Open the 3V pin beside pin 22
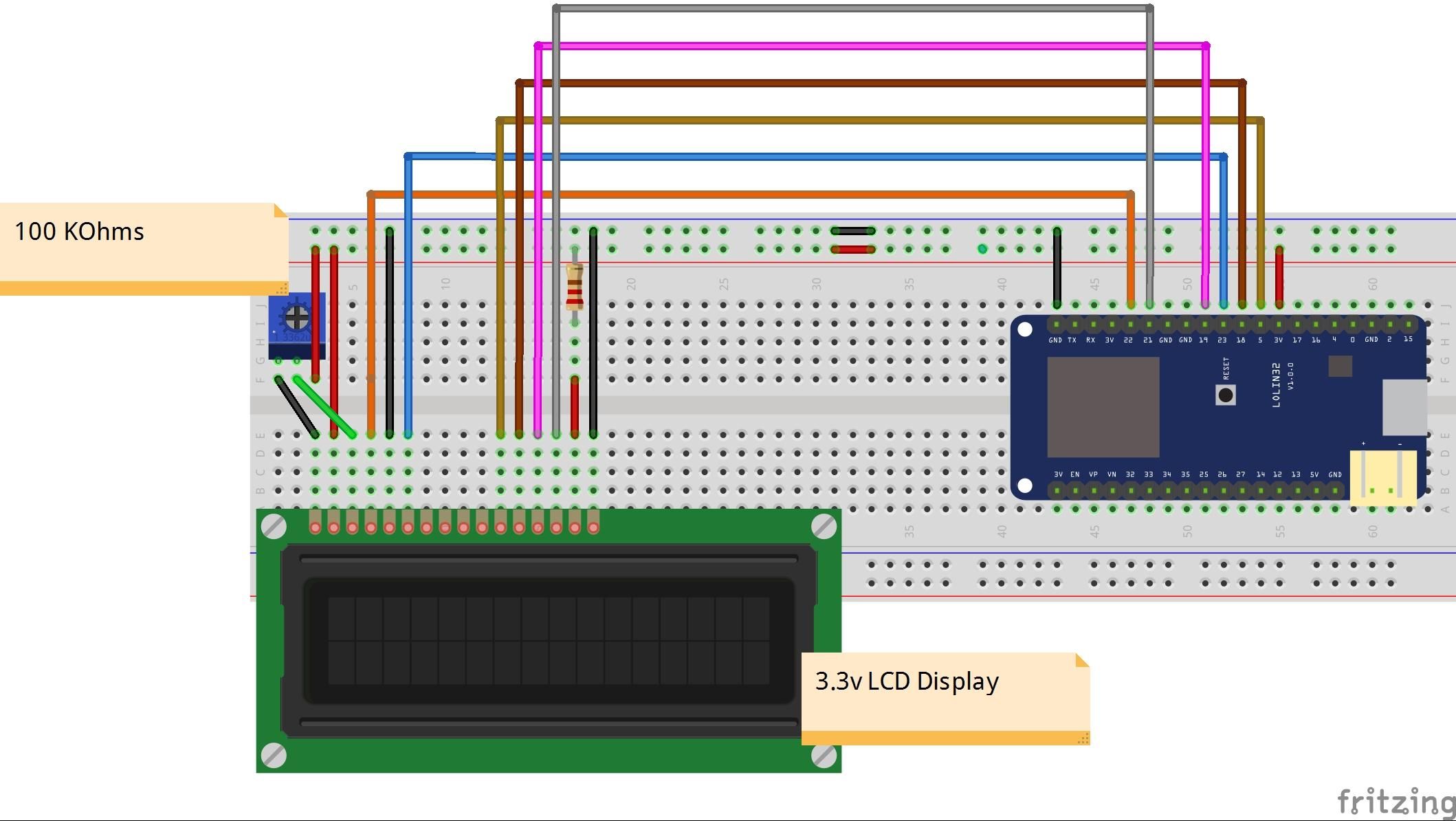This screenshot has width=1456, height=821. point(1110,325)
